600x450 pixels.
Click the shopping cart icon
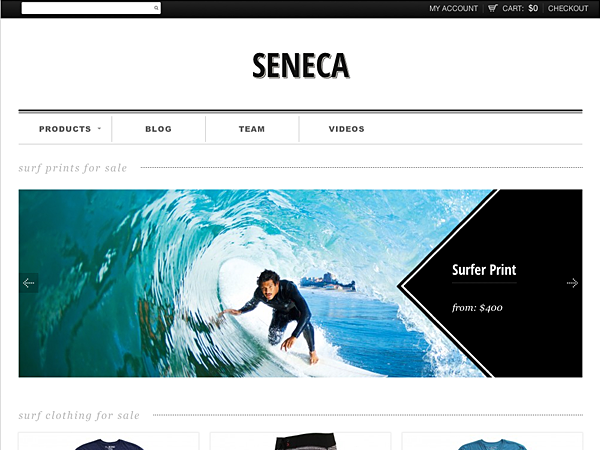coord(492,8)
